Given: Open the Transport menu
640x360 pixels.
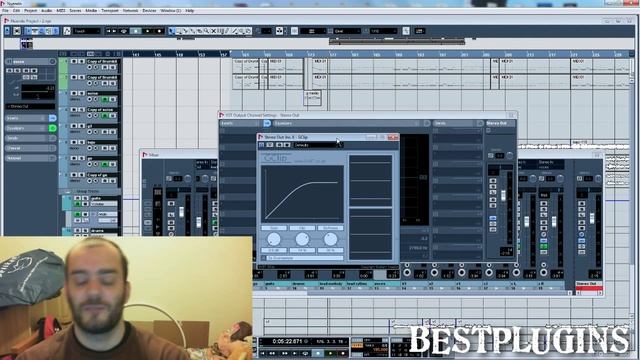Looking at the screenshot, I should (x=109, y=11).
